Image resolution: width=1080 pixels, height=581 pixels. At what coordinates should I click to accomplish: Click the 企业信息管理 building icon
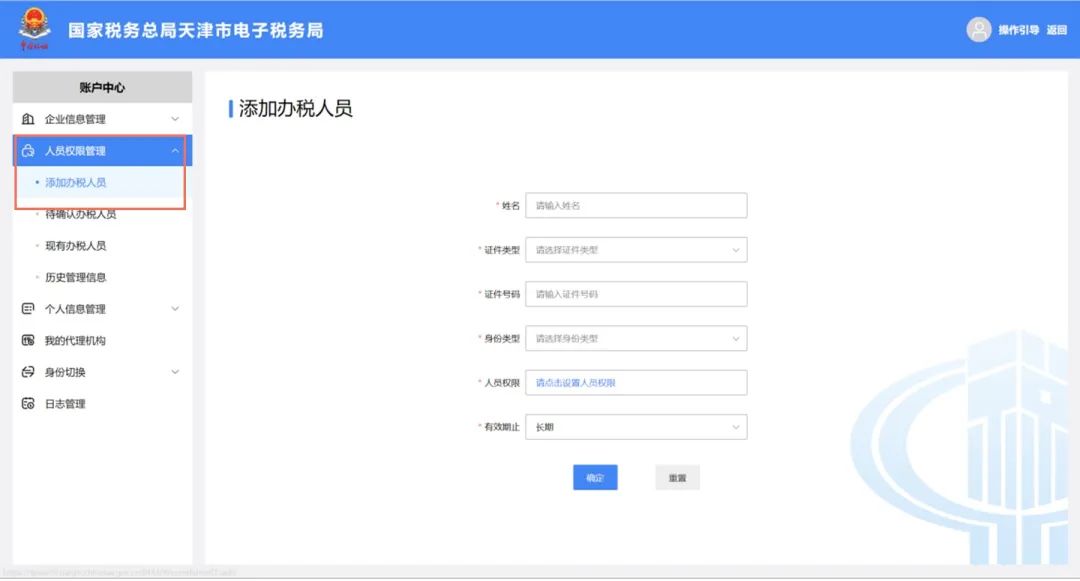click(x=28, y=120)
